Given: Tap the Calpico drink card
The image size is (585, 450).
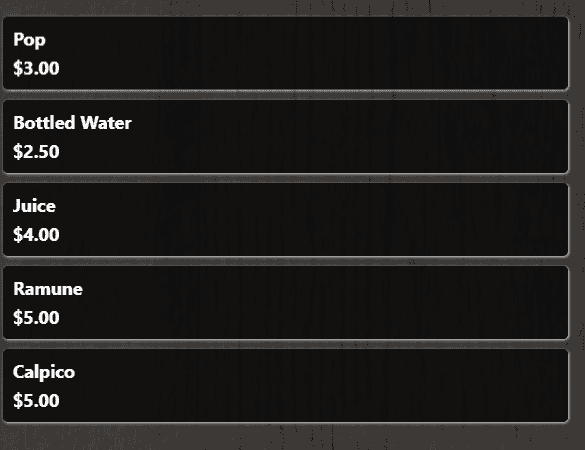Looking at the screenshot, I should 285,386.
